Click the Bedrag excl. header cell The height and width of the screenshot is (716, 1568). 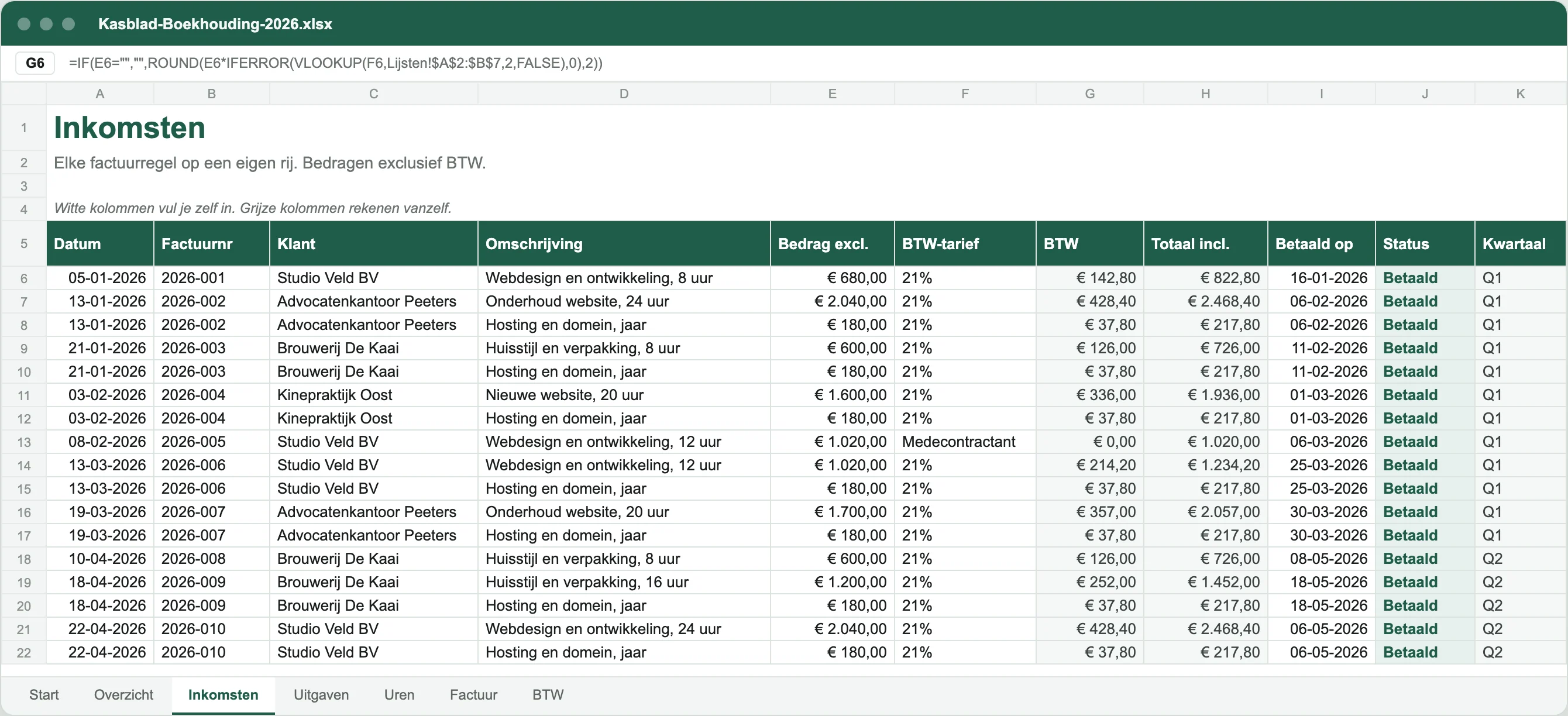pos(832,244)
